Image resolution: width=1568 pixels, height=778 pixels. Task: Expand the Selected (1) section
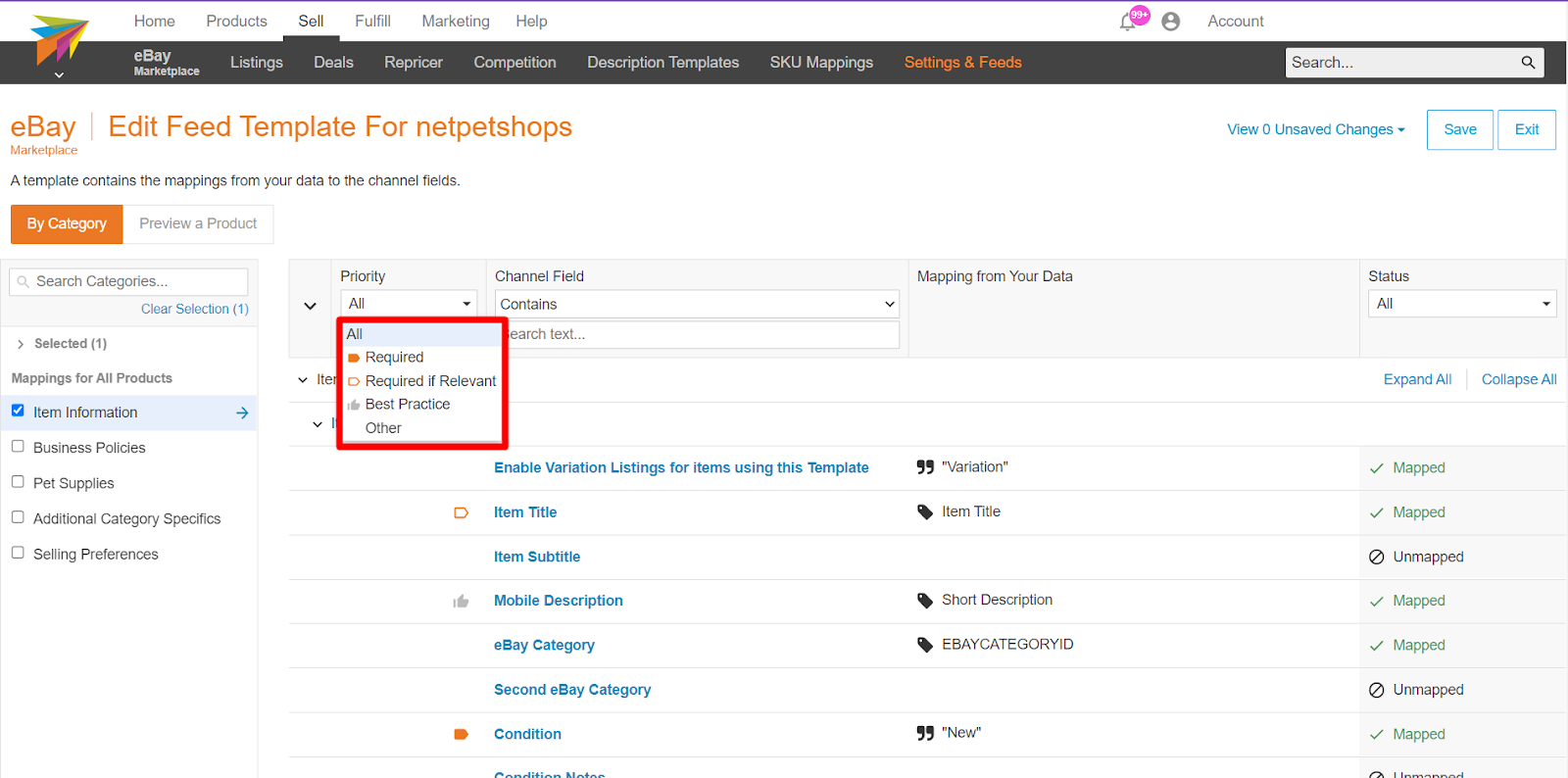[21, 344]
